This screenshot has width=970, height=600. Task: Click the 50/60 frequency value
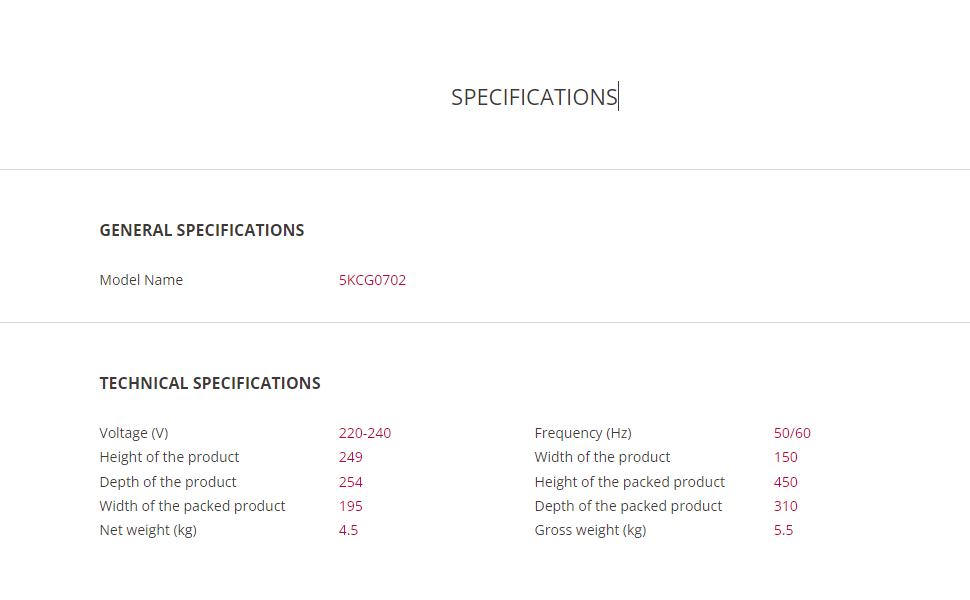(792, 433)
